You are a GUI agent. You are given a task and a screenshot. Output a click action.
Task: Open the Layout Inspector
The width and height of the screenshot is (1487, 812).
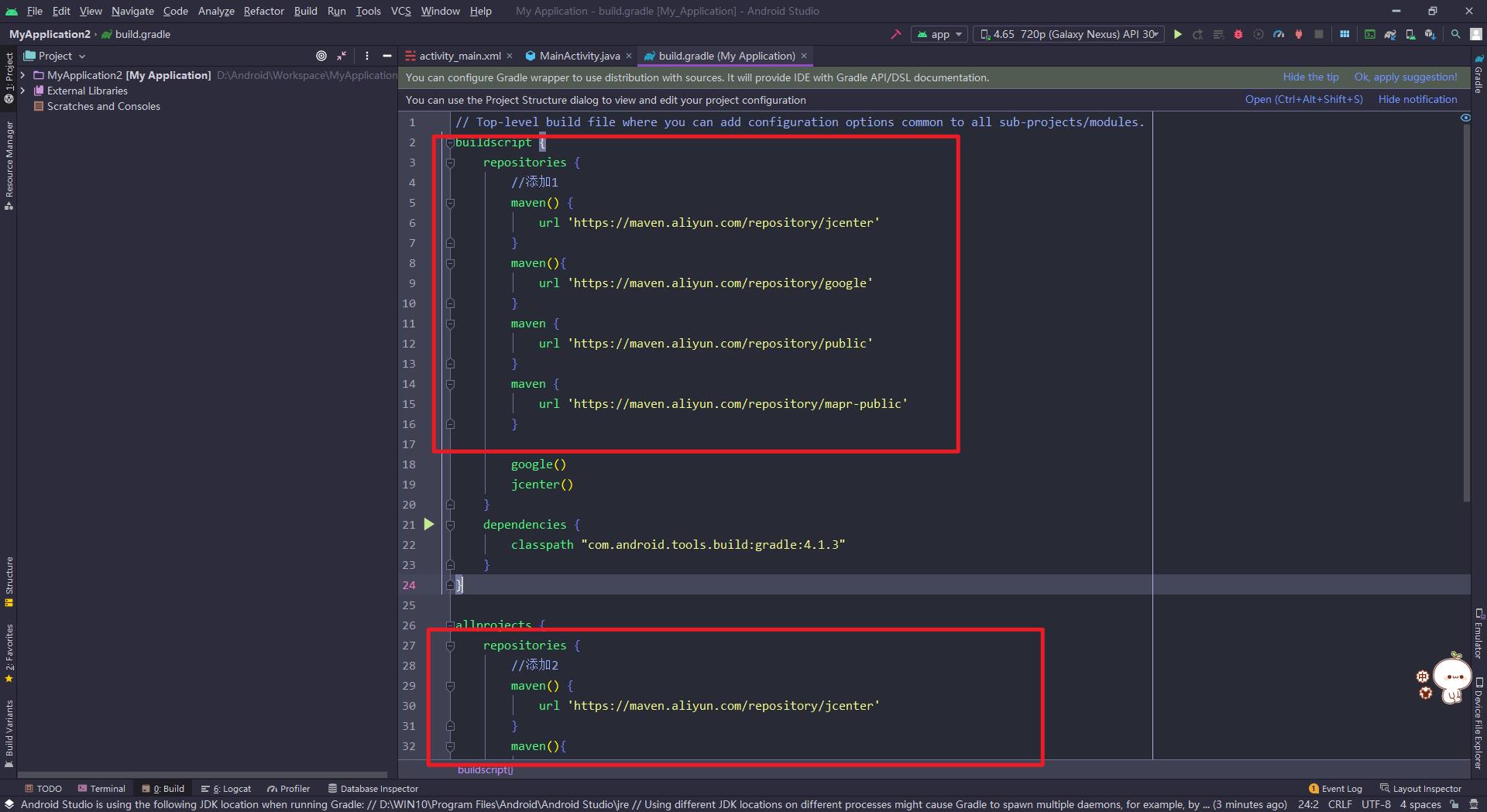[x=1420, y=788]
